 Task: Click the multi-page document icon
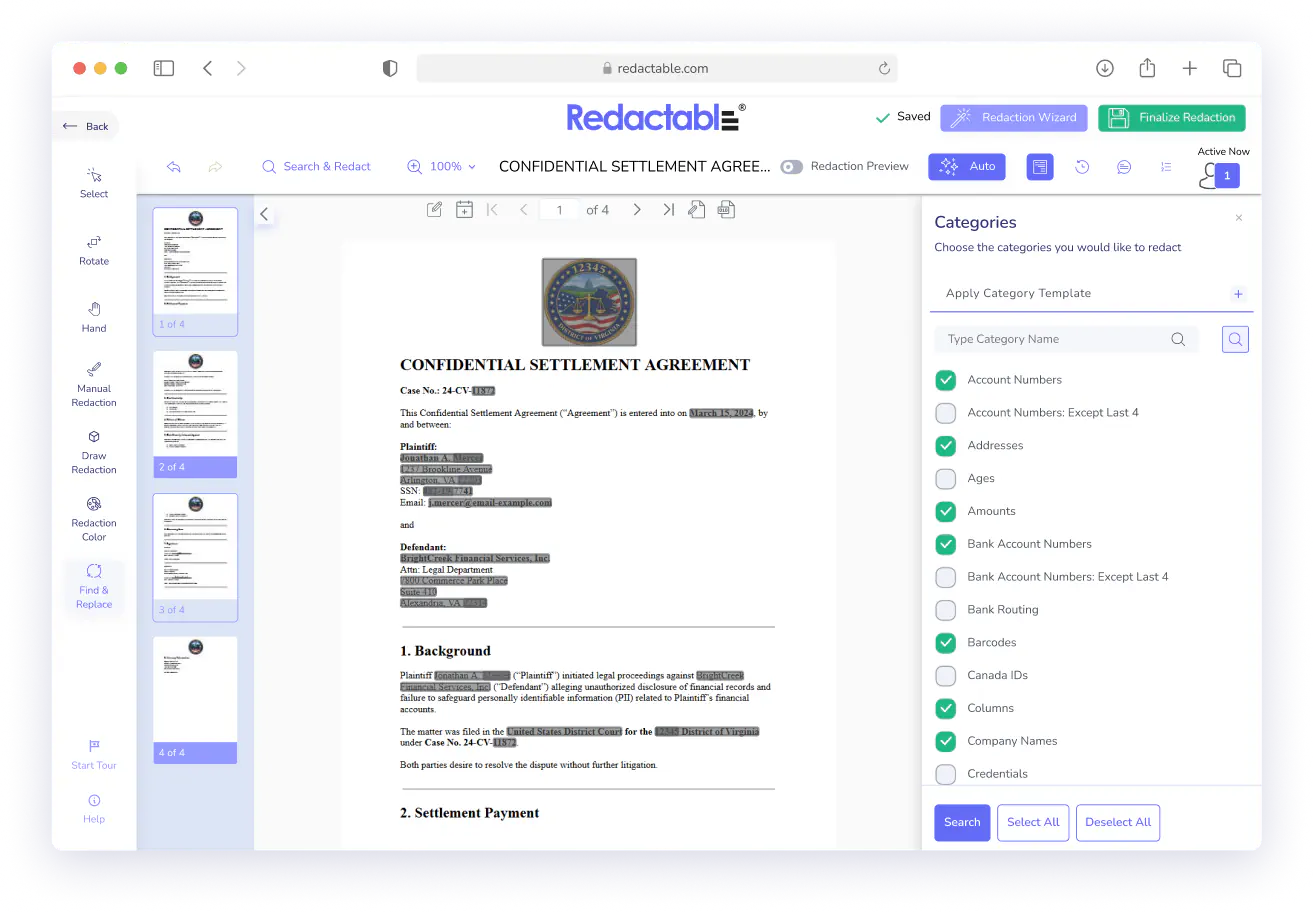tap(727, 210)
